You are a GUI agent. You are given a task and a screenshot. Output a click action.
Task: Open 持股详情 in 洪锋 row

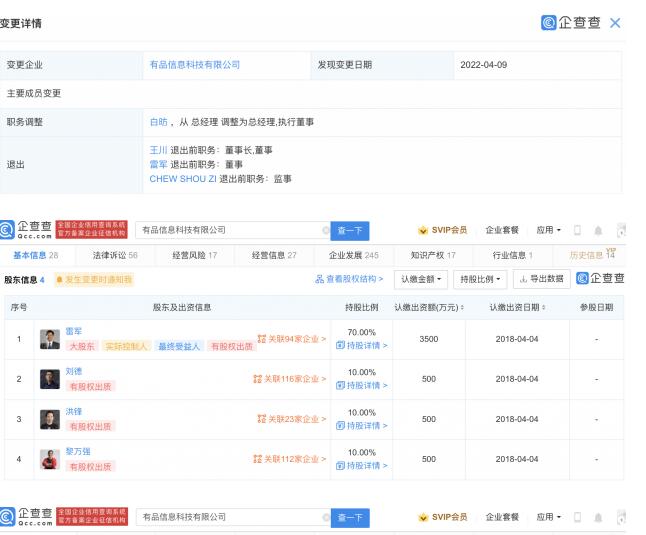click(x=362, y=425)
